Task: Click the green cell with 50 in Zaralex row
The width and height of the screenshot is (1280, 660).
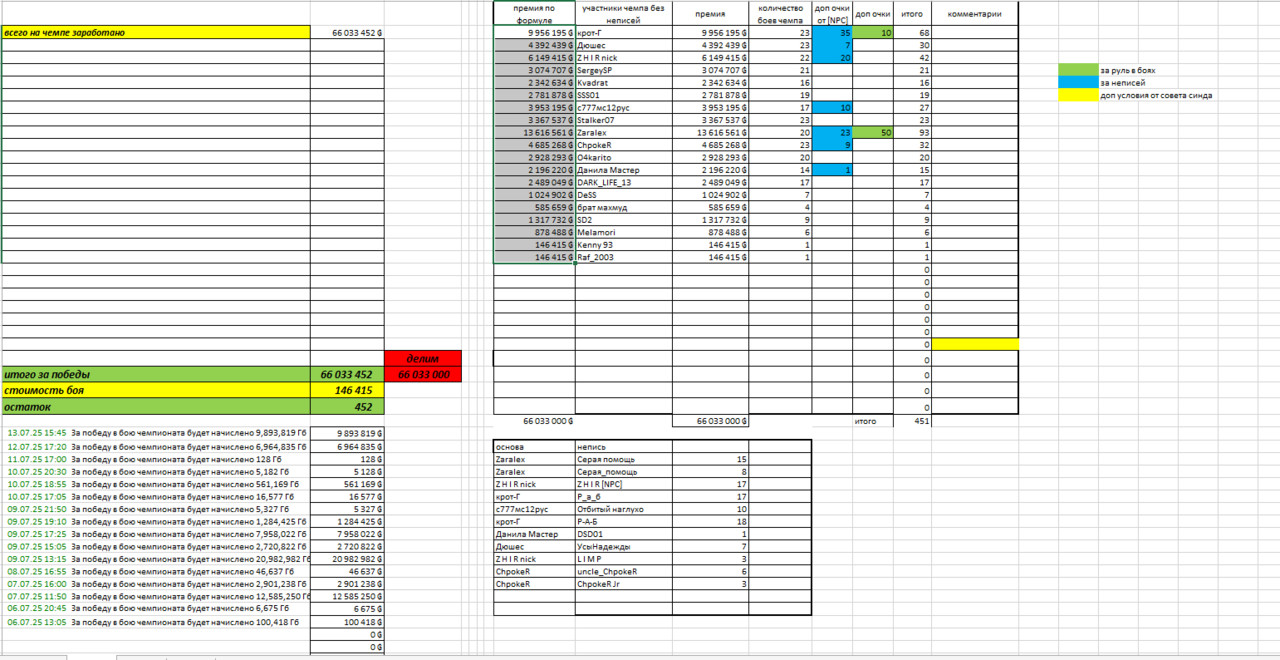Action: [x=873, y=132]
